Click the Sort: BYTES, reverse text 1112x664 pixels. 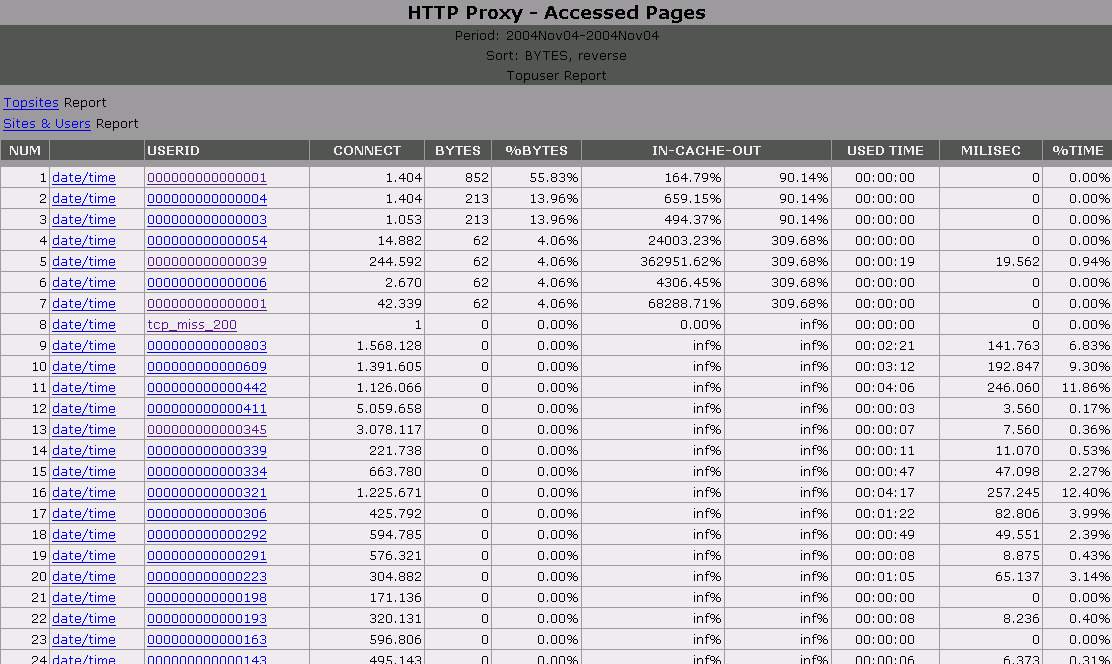tap(556, 55)
